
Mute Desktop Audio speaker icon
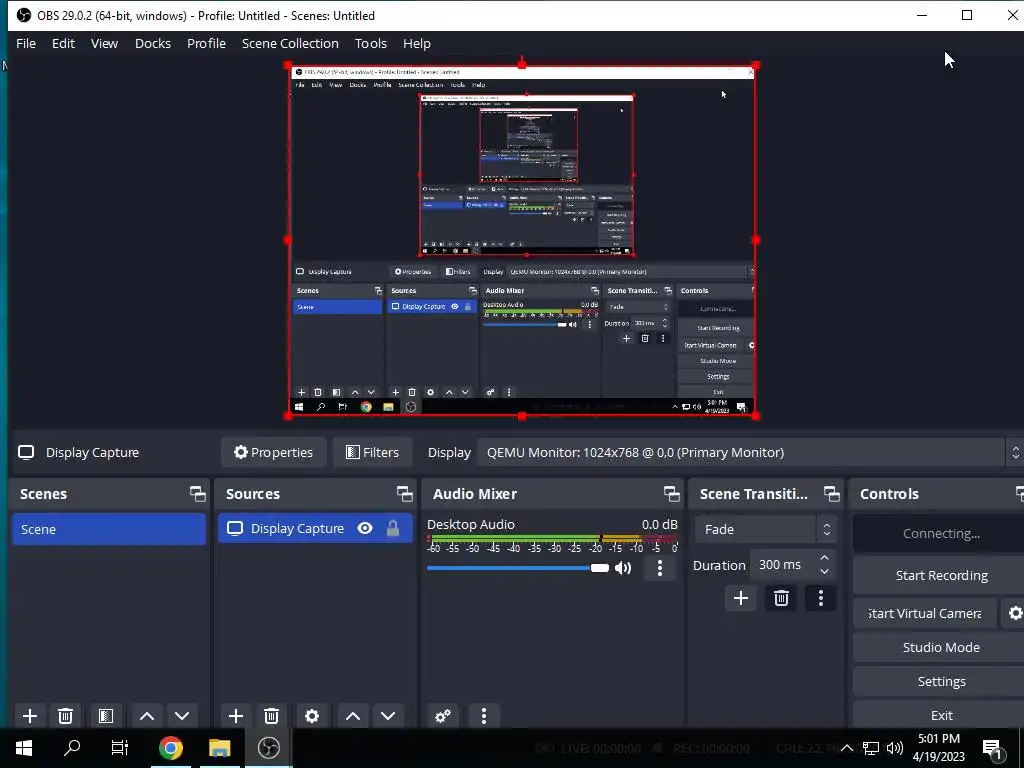[x=624, y=568]
